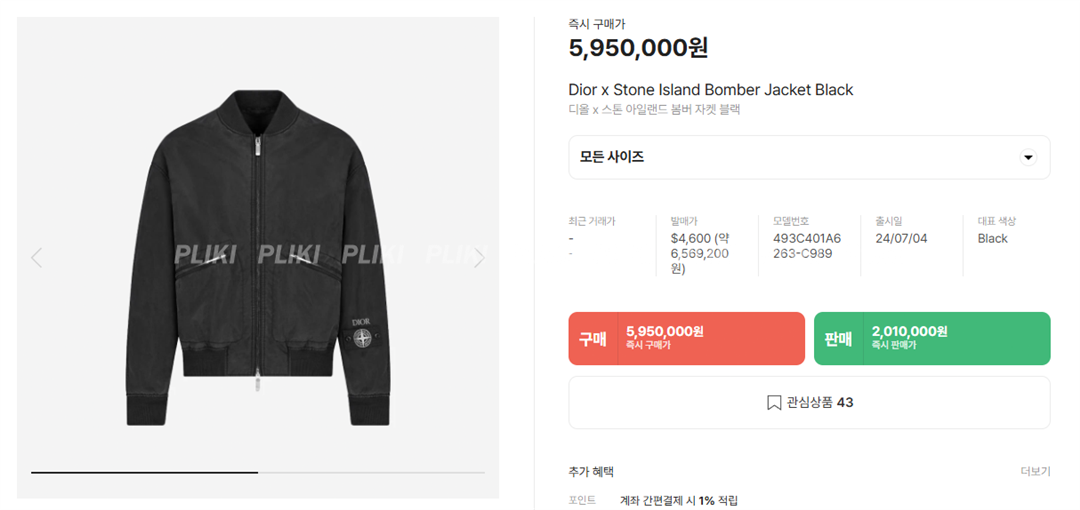Click the 관심상품 43 wishlist text
Image resolution: width=1080 pixels, height=510 pixels.
click(820, 403)
